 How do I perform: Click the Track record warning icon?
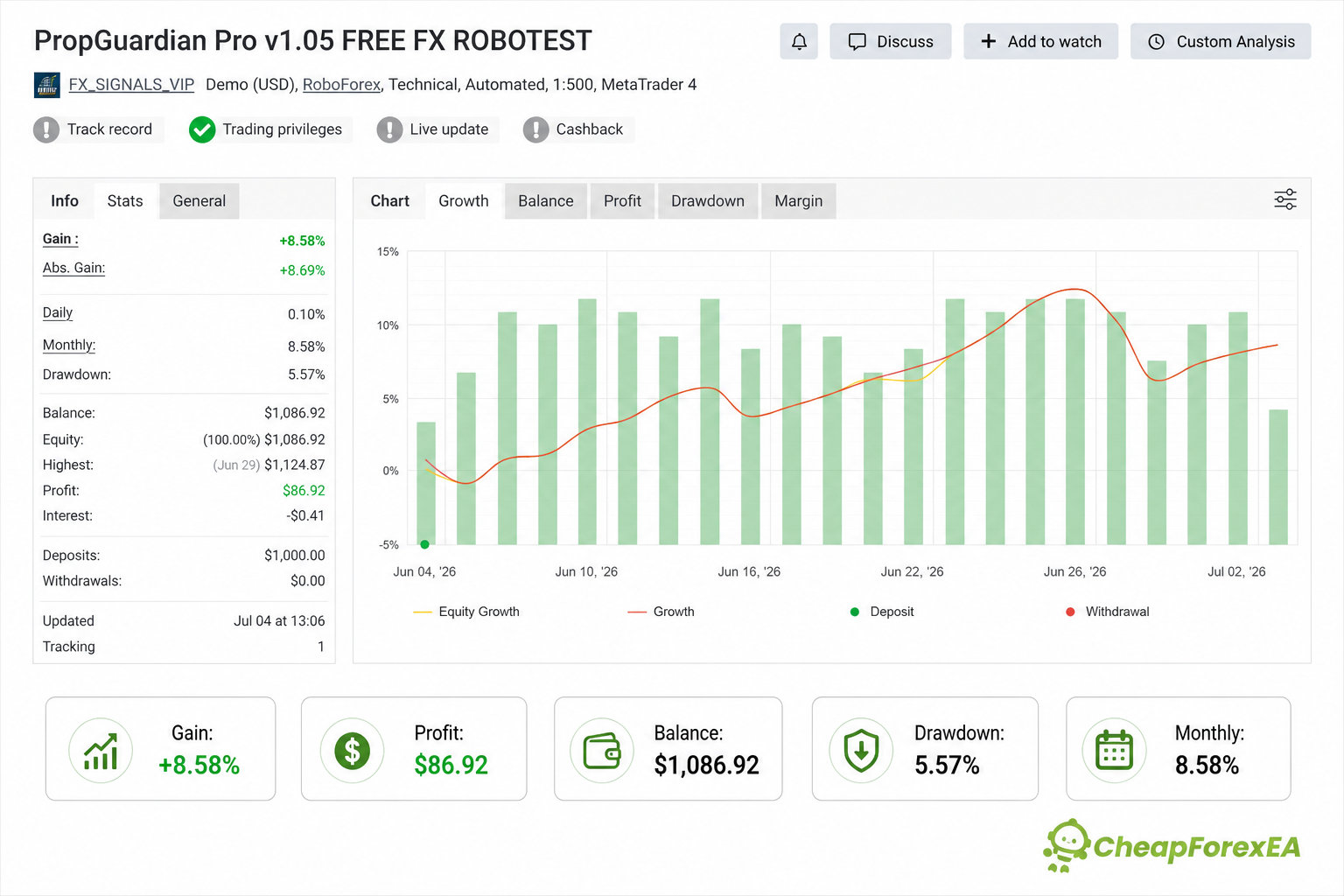[46, 129]
